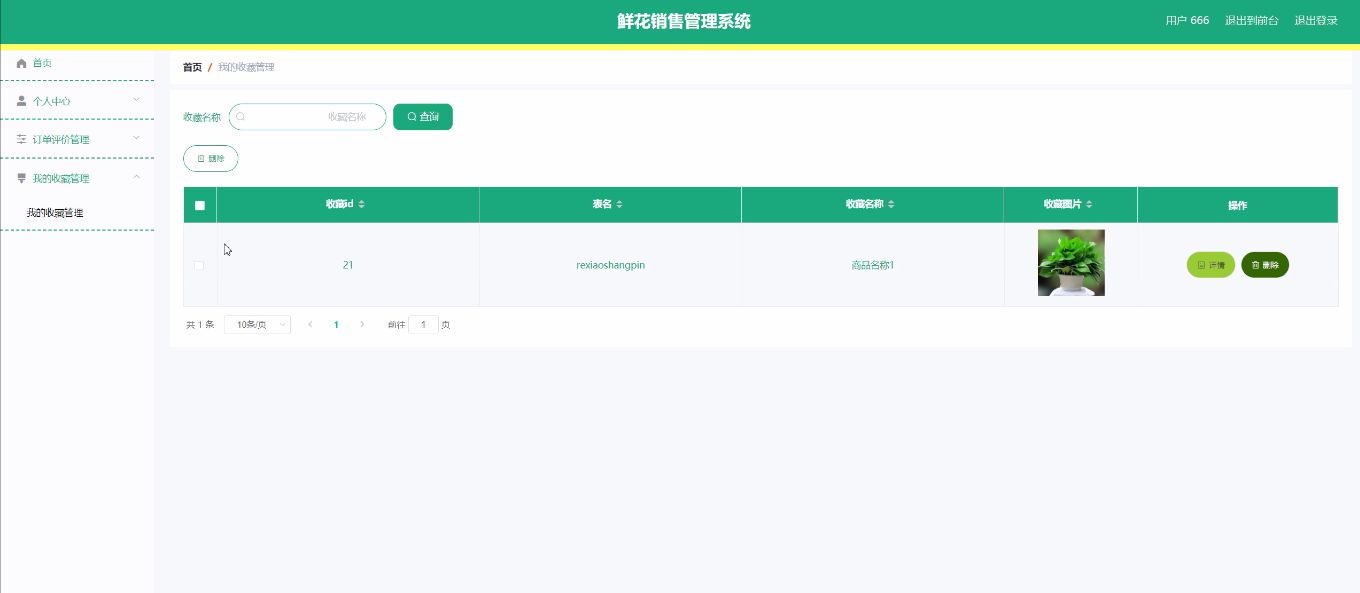
Task: Click the dark green 删除 row button
Action: click(x=1265, y=265)
